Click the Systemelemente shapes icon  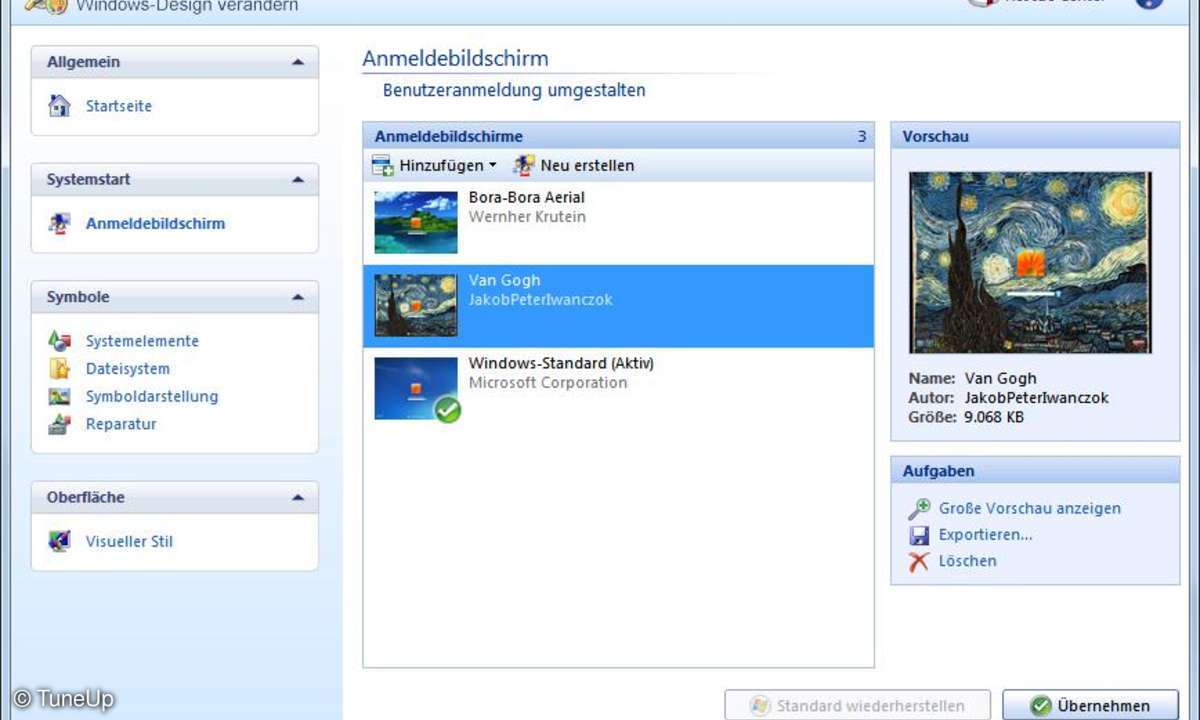point(60,341)
